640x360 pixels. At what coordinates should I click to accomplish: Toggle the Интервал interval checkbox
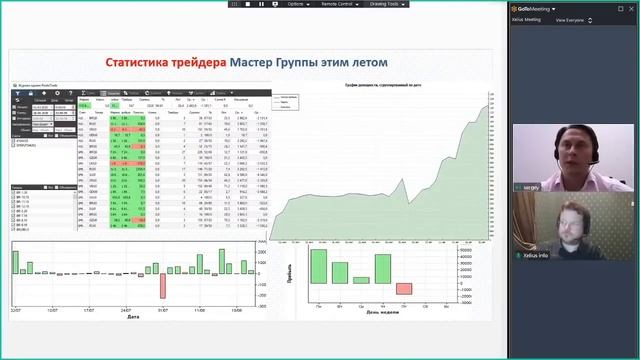pyautogui.click(x=14, y=119)
